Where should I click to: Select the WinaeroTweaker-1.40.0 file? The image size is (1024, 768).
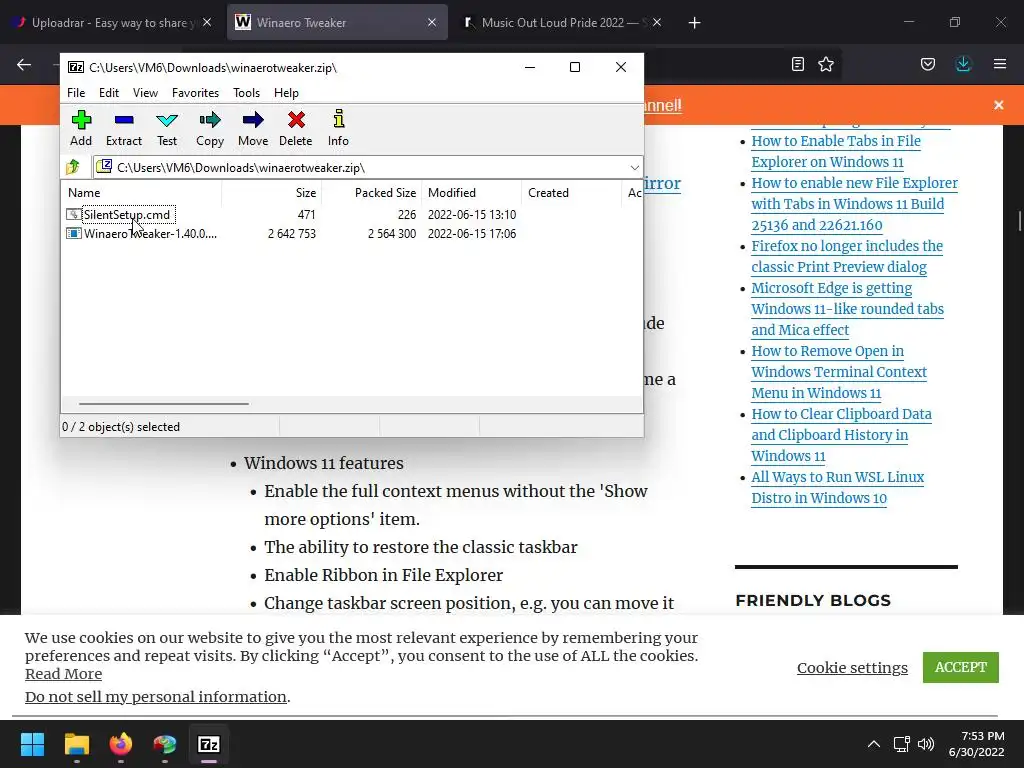[x=150, y=234]
